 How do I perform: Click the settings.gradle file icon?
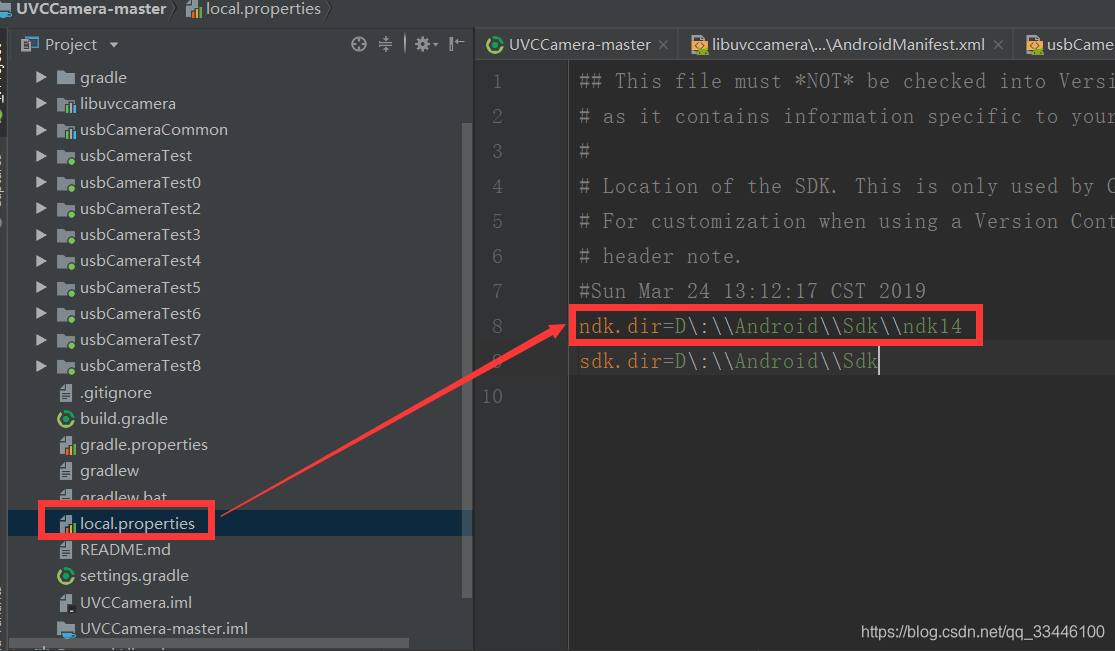(66, 576)
